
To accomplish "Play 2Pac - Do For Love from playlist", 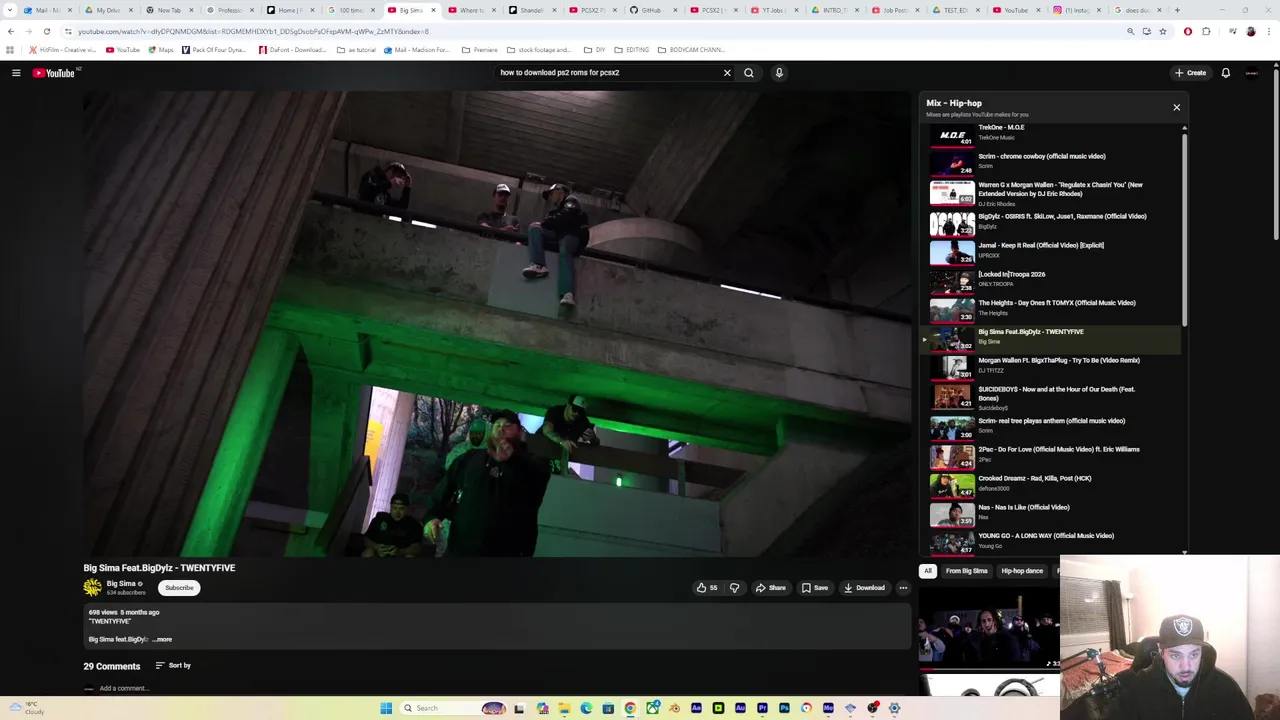I will pos(1050,455).
